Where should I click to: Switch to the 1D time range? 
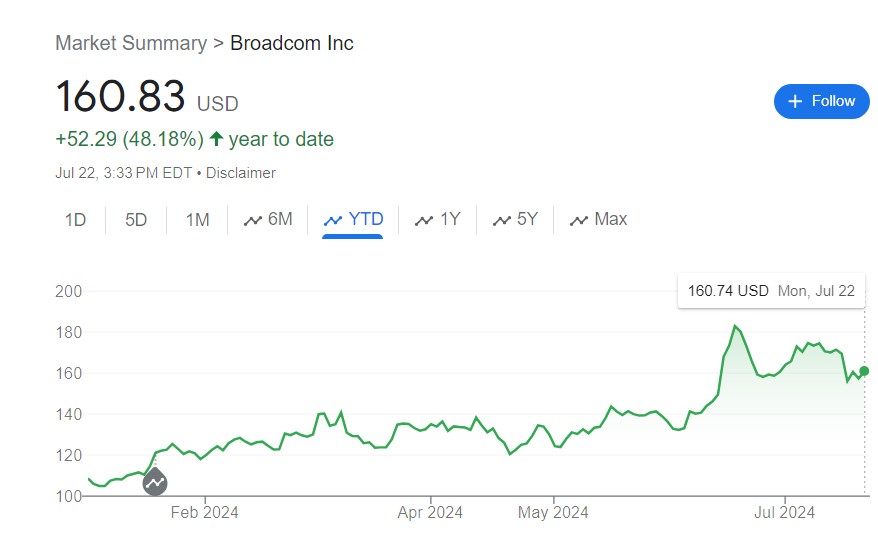(75, 220)
